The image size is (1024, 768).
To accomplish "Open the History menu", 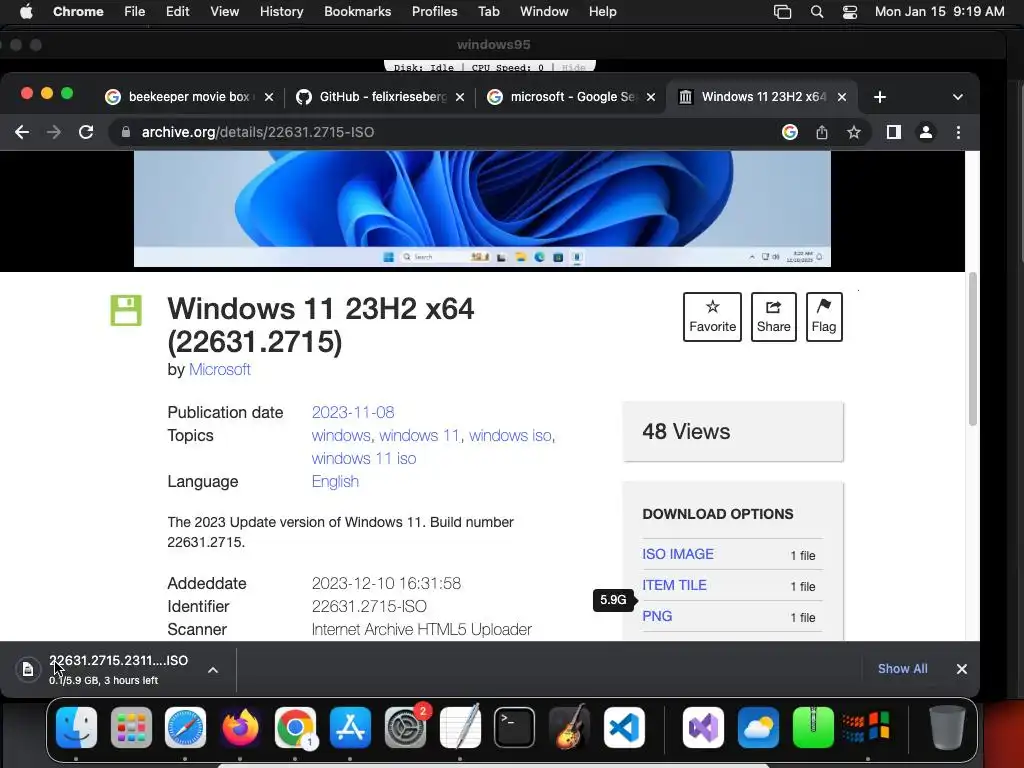I will tap(281, 12).
